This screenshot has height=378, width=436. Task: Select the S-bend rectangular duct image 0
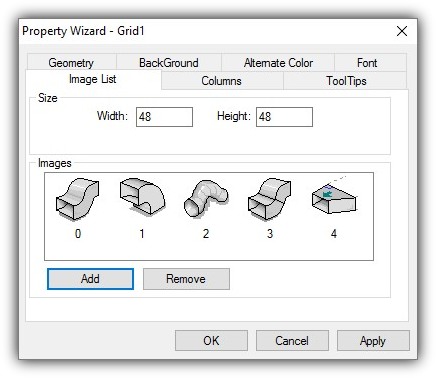(77, 199)
